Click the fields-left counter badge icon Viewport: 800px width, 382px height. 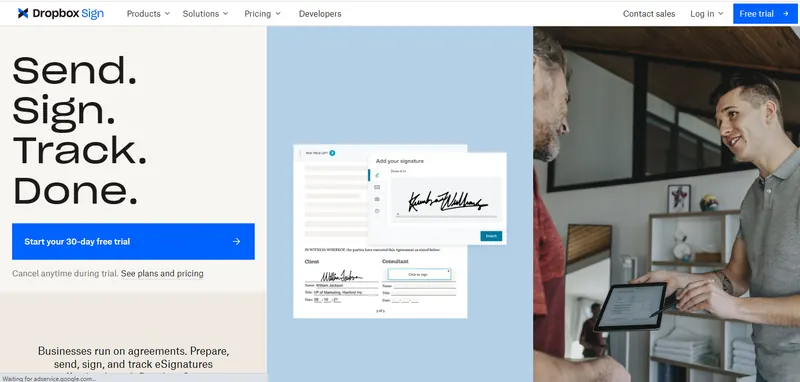click(332, 152)
